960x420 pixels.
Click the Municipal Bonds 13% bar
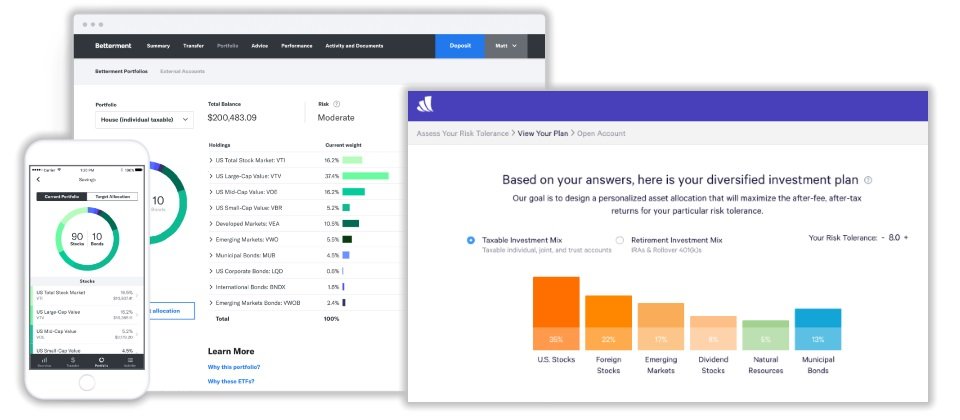point(818,329)
